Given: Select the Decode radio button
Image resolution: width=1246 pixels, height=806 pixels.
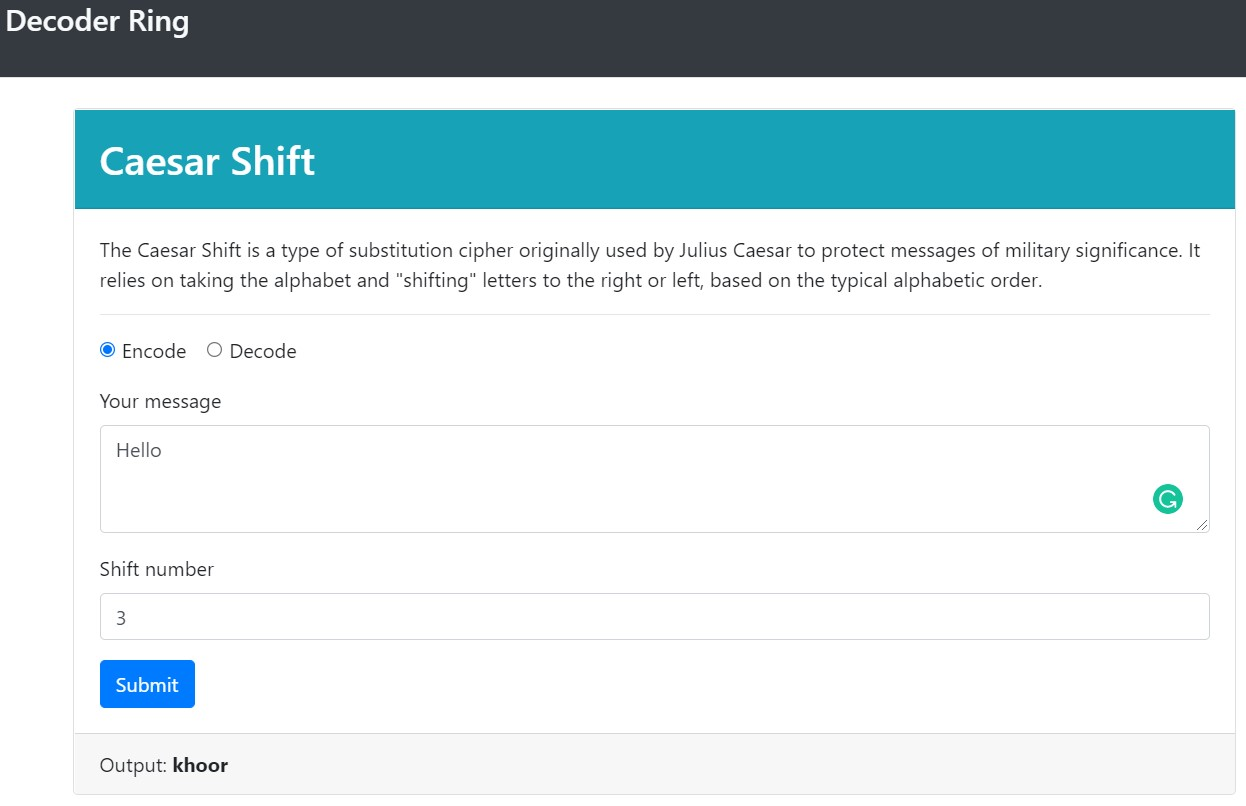Looking at the screenshot, I should pyautogui.click(x=214, y=350).
